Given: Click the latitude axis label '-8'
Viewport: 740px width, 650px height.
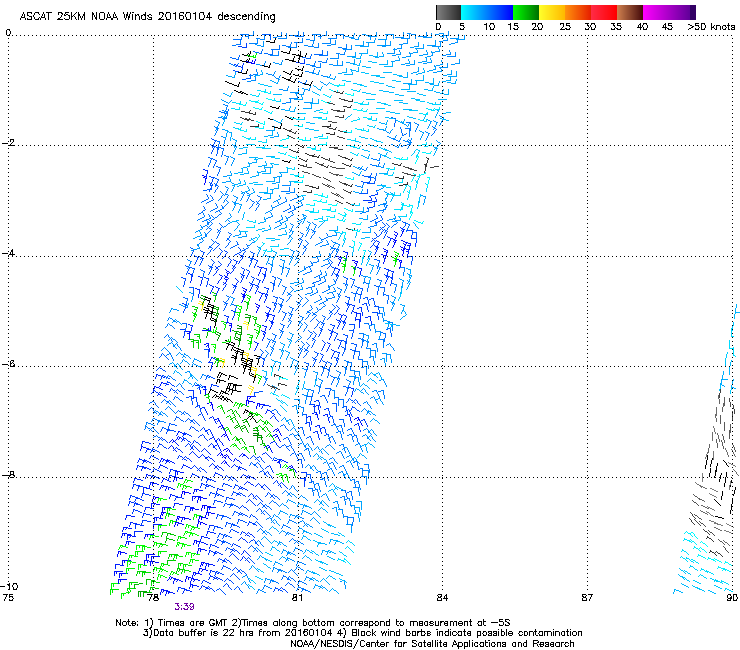Looking at the screenshot, I should coord(9,474).
